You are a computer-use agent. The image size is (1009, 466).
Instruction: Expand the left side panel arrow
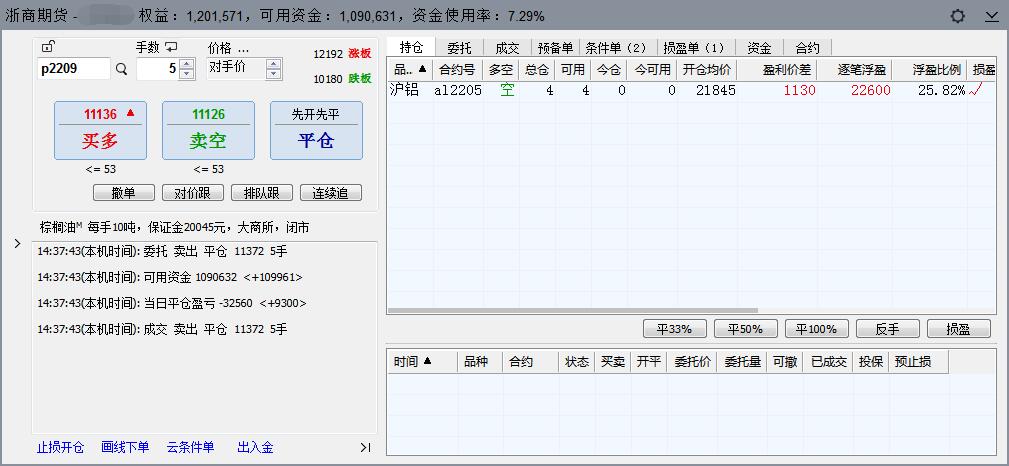[x=16, y=243]
